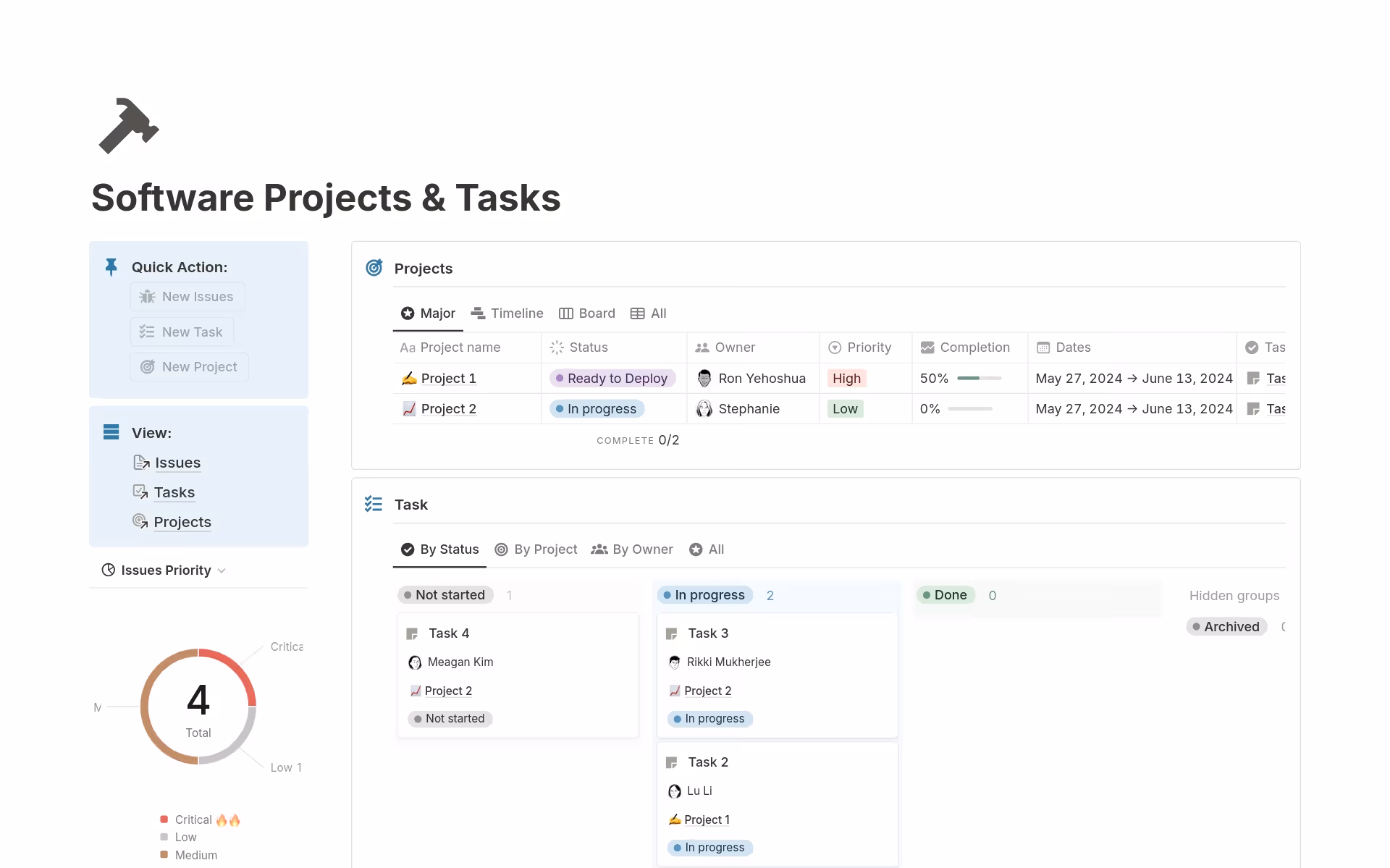Click the people icon in the Owner column header
Viewport: 1390px width, 868px height.
click(x=701, y=347)
